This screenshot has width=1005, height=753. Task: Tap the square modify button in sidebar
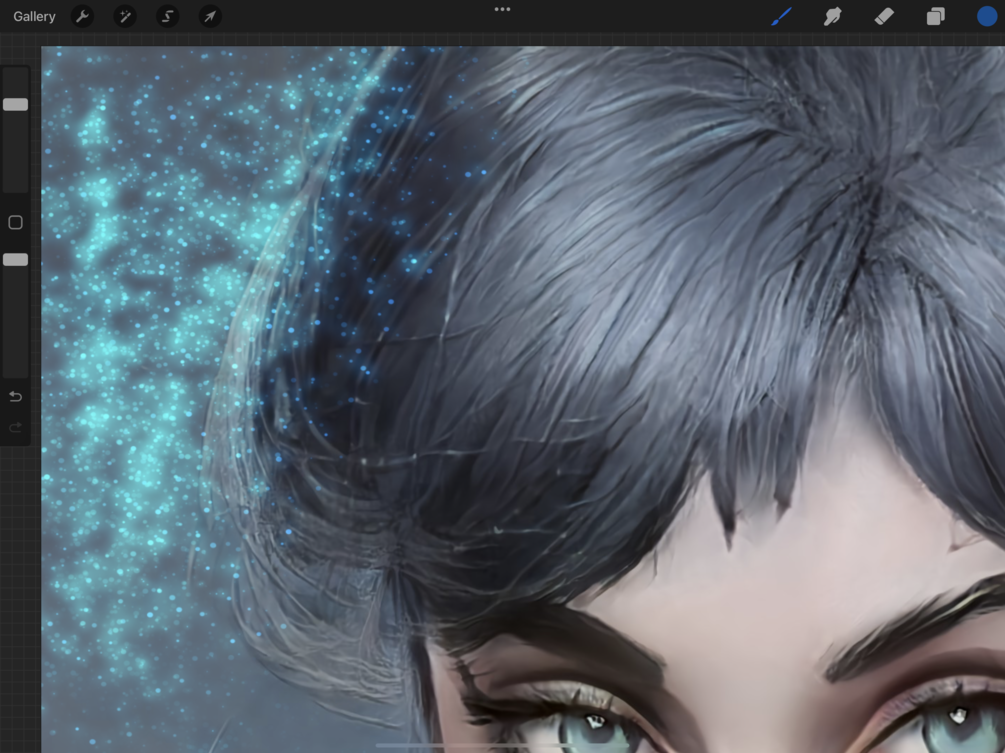coord(15,222)
